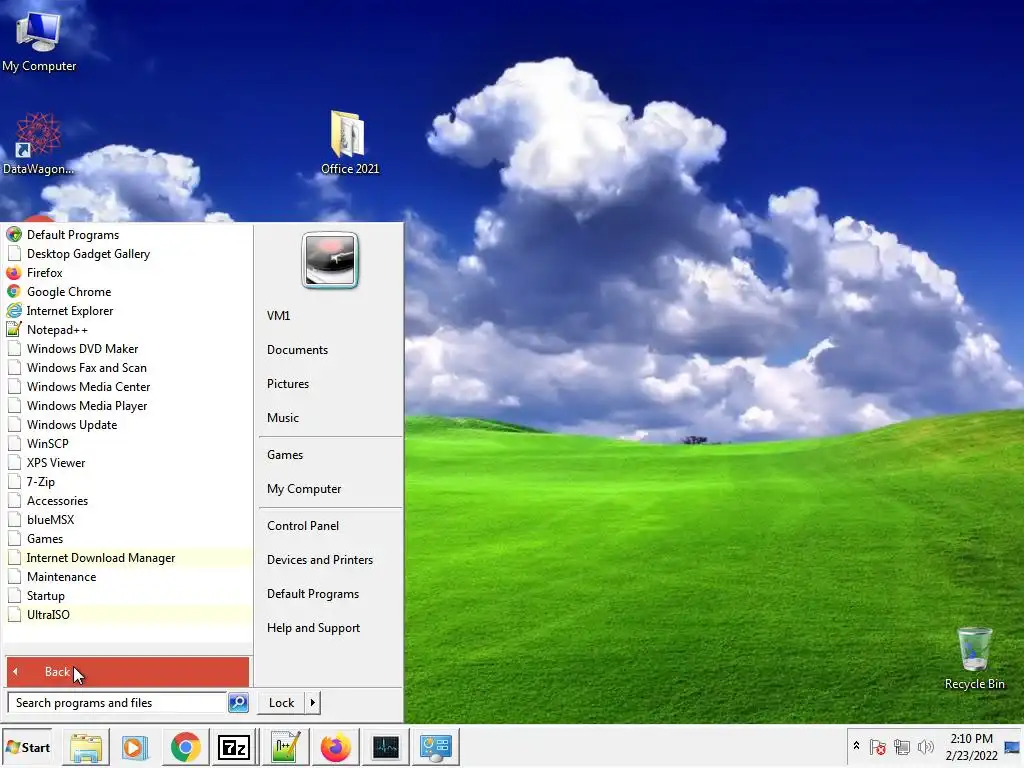
Task: Open Windows Media Player from the taskbar
Action: tap(135, 747)
